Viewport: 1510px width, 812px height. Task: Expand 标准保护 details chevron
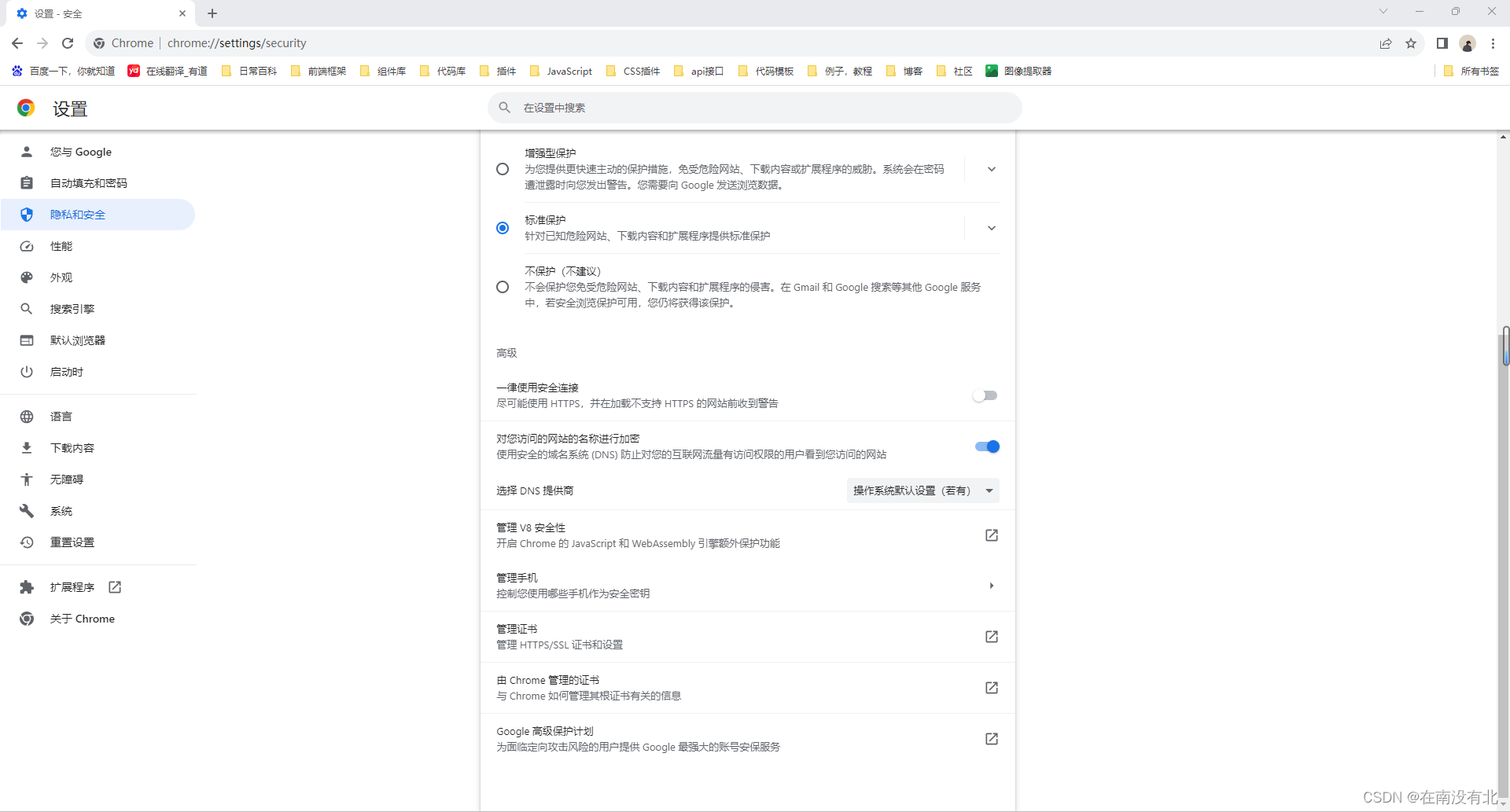tap(991, 228)
